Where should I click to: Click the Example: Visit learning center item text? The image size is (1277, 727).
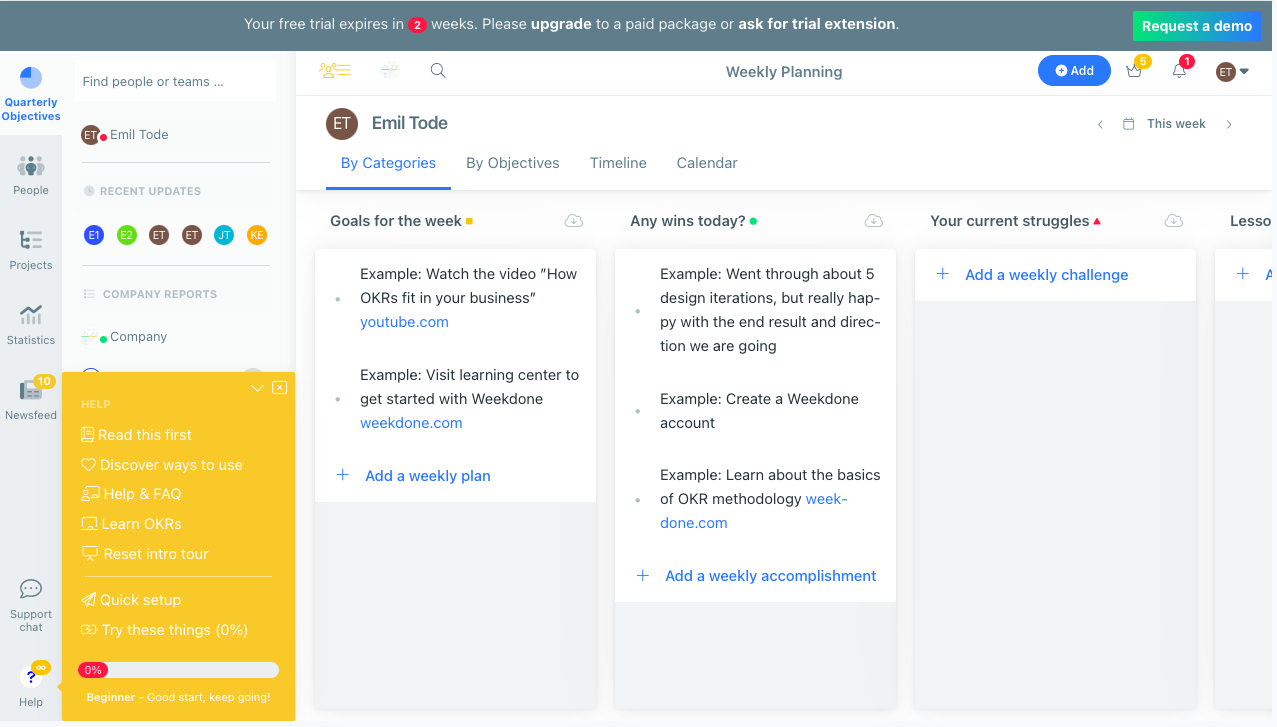click(x=469, y=387)
